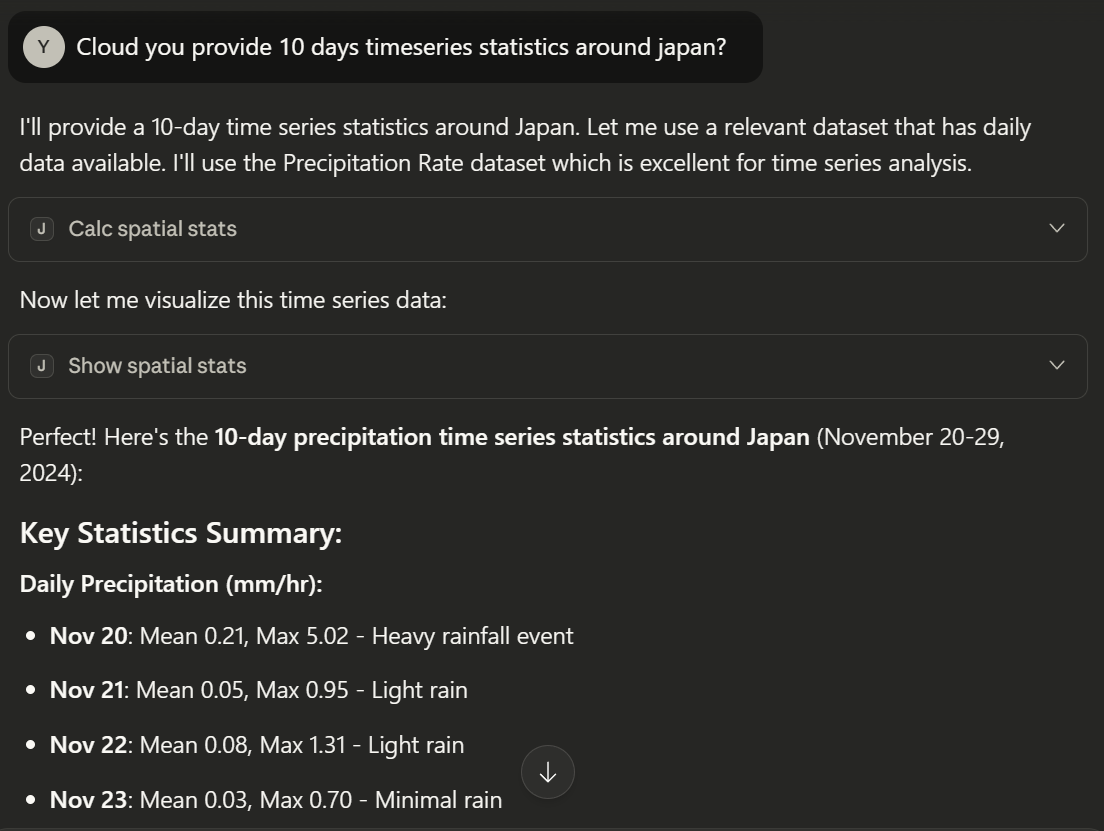Collapse the chevron on the Calc spatial stats row

pos(1057,228)
